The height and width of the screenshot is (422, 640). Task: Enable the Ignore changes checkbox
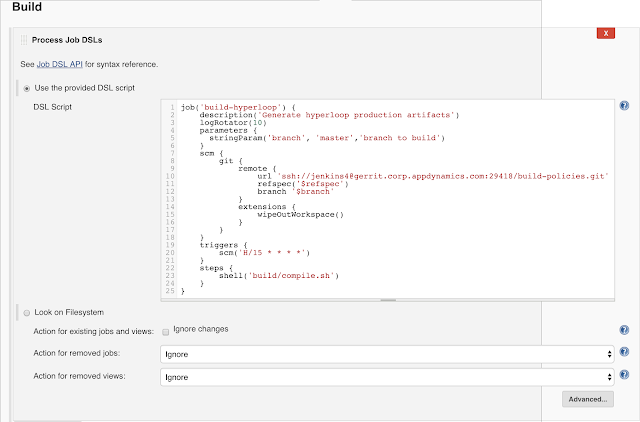click(x=166, y=330)
